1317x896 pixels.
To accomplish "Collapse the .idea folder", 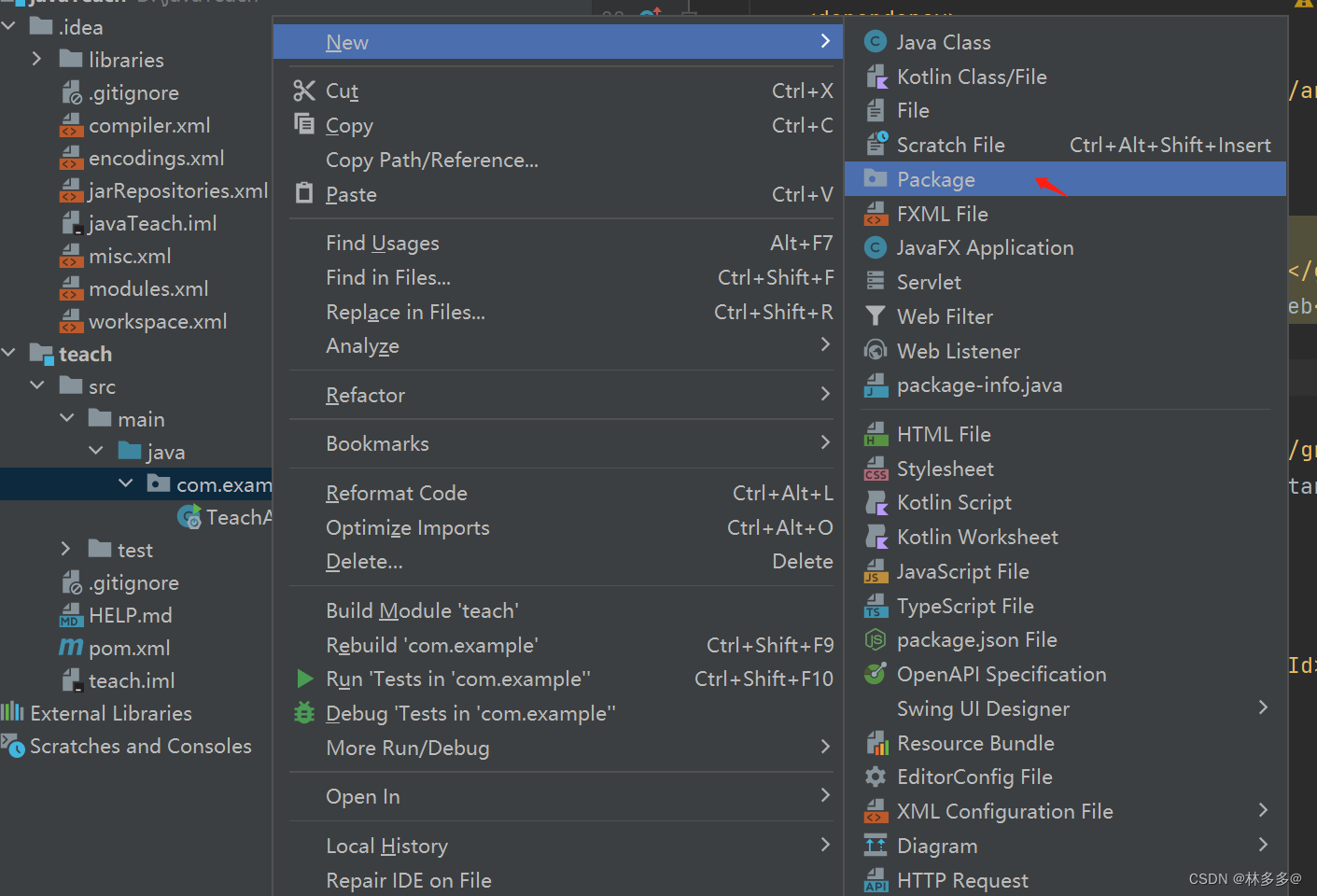I will click(9, 26).
